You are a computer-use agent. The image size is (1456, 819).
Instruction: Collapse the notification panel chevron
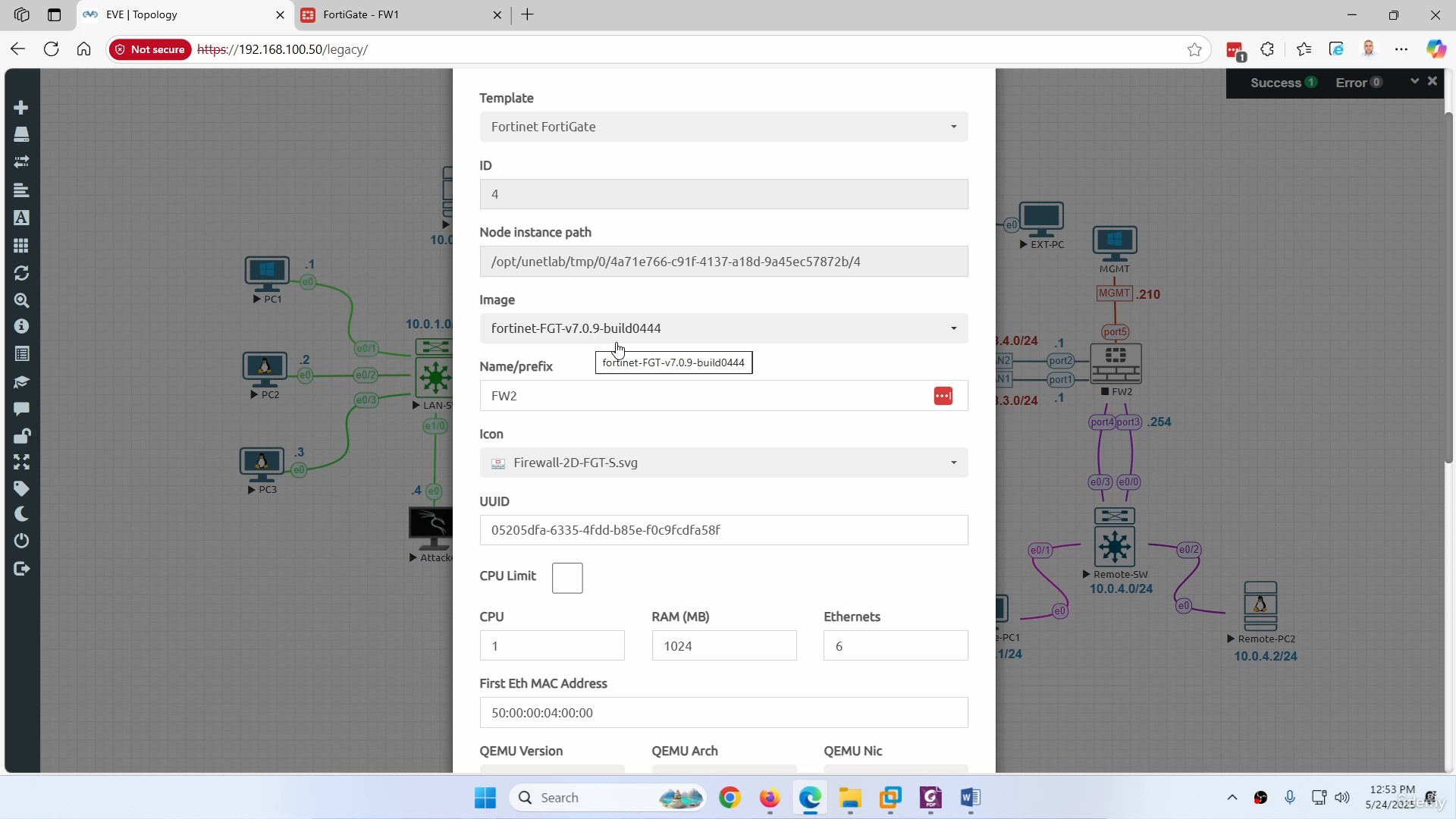[1414, 81]
